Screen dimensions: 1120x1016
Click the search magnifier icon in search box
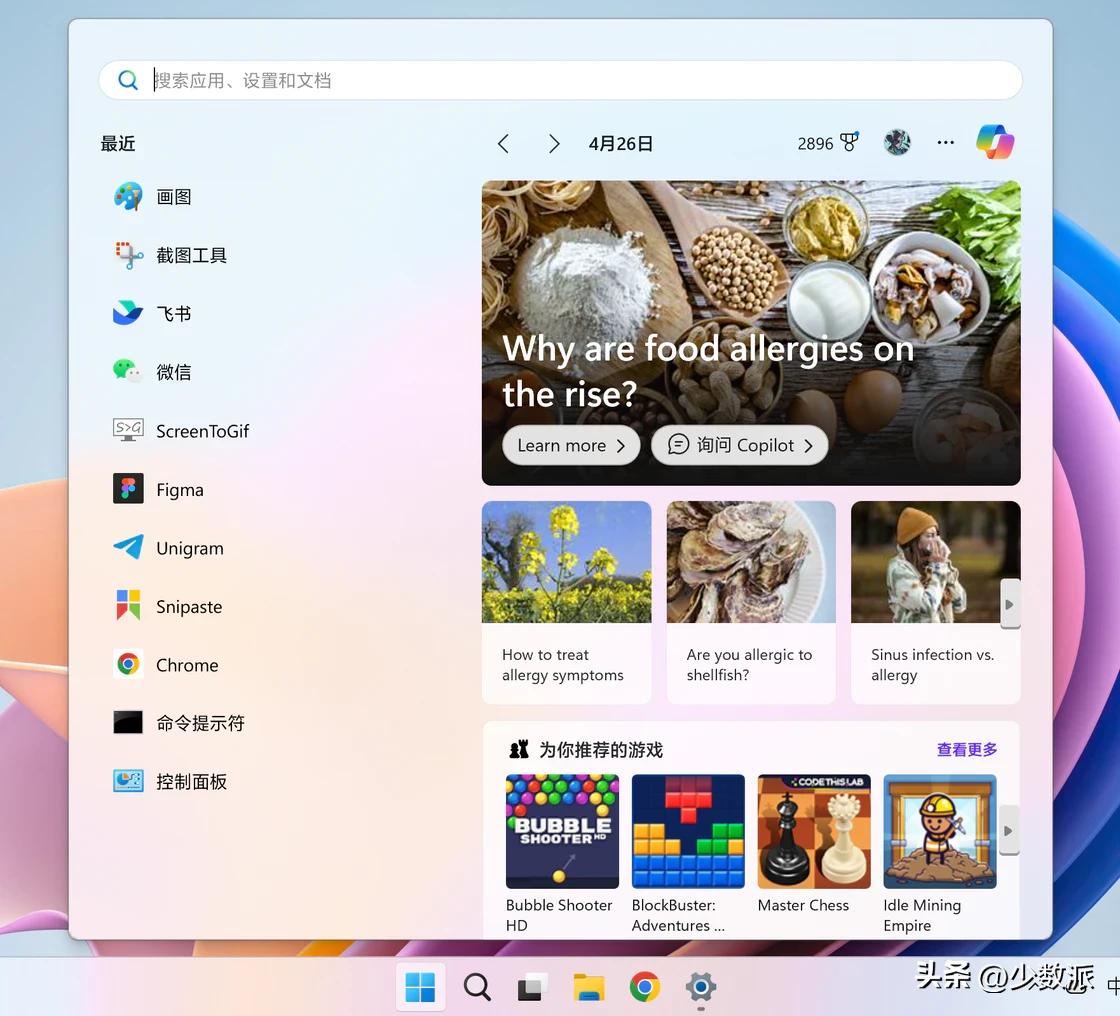coord(128,80)
